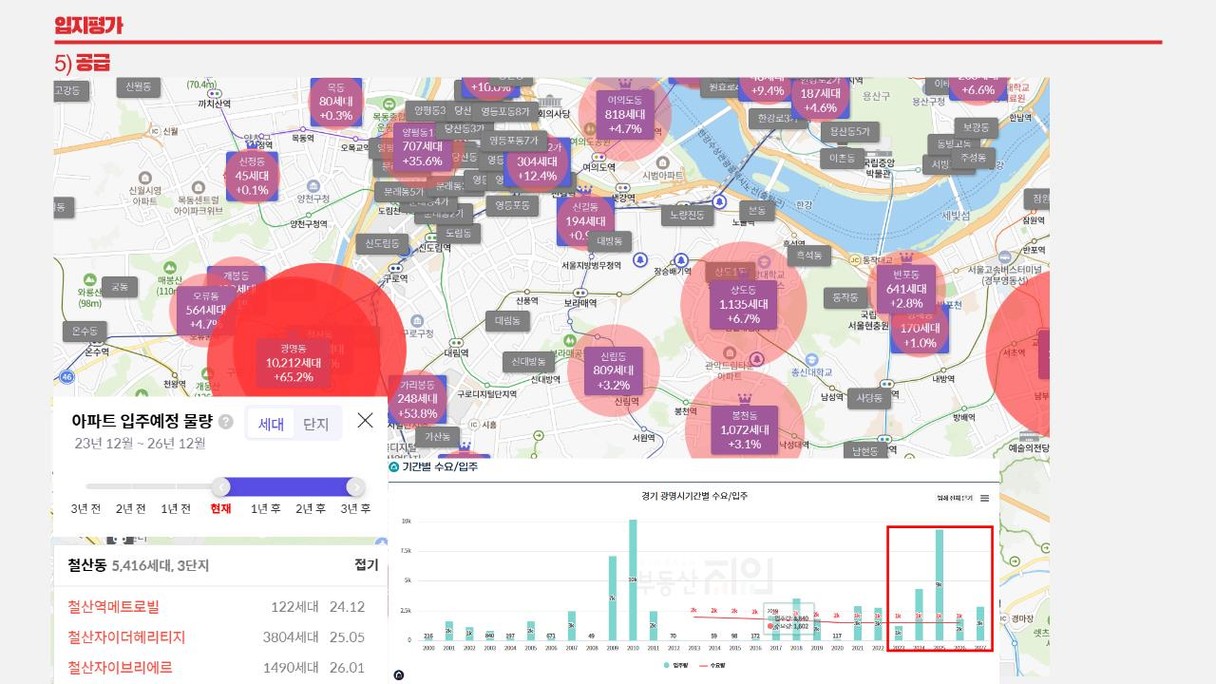
Task: Click the 영등포동 district label
Action: click(x=512, y=205)
